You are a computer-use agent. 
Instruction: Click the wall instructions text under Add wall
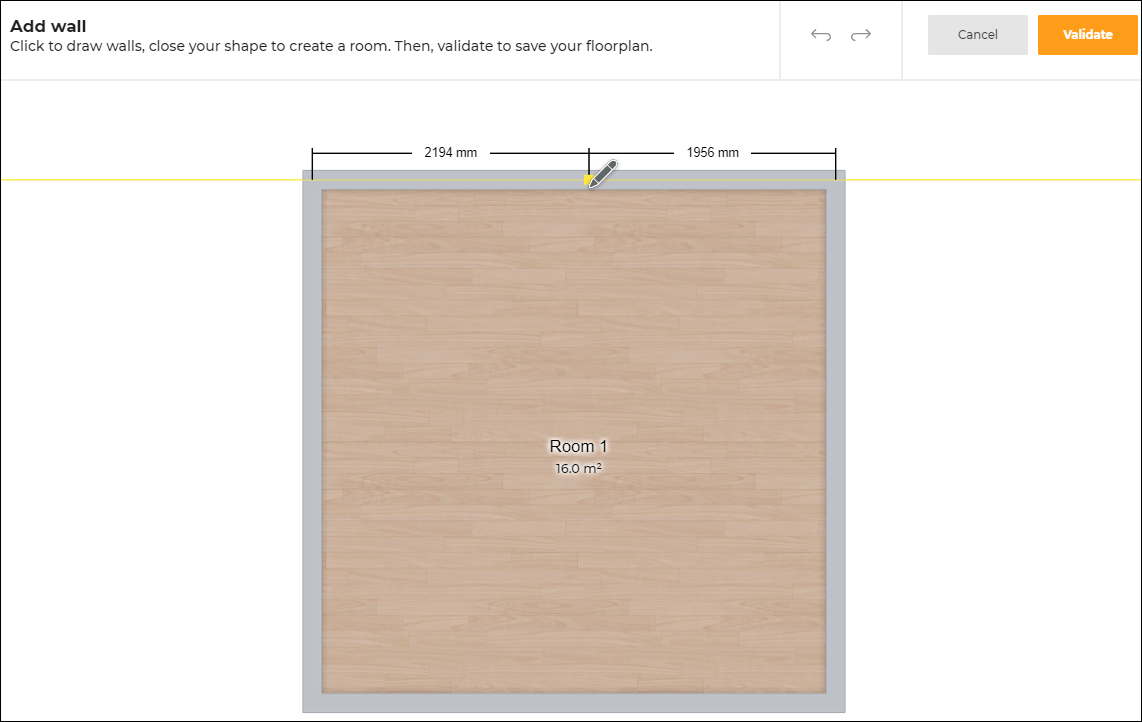point(330,46)
